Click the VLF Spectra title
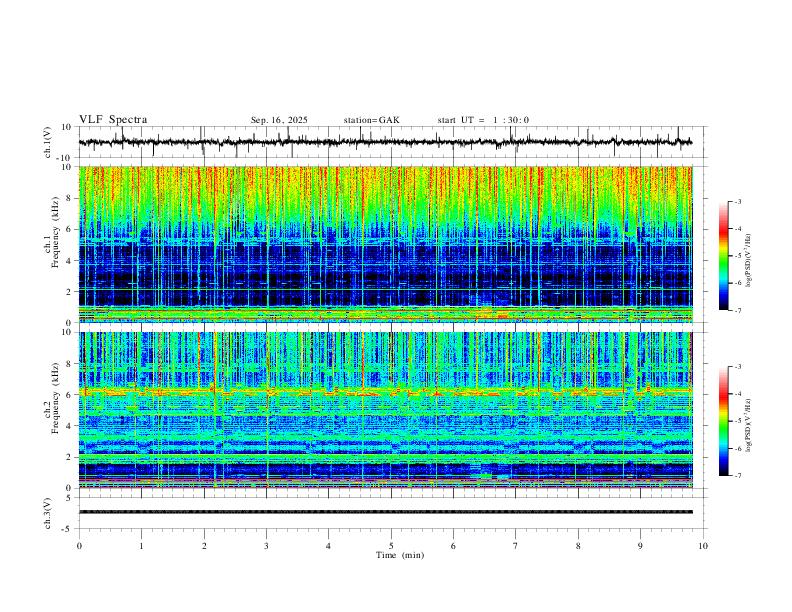This screenshot has height=612, width=792. (113, 120)
